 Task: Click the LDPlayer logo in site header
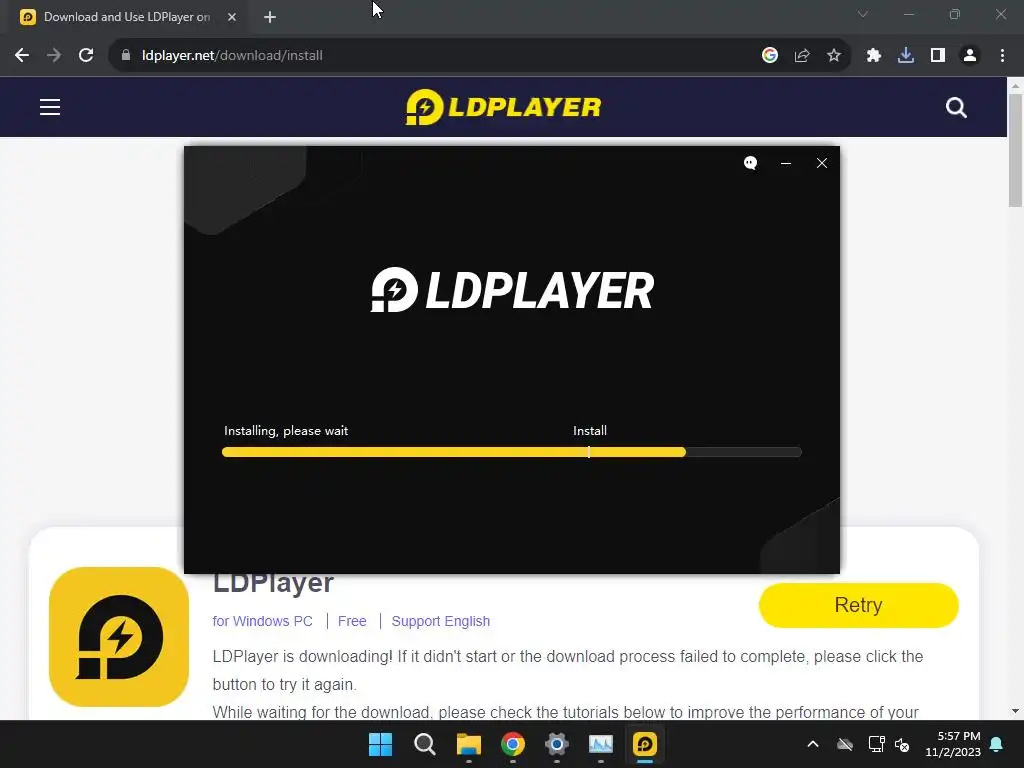click(504, 107)
